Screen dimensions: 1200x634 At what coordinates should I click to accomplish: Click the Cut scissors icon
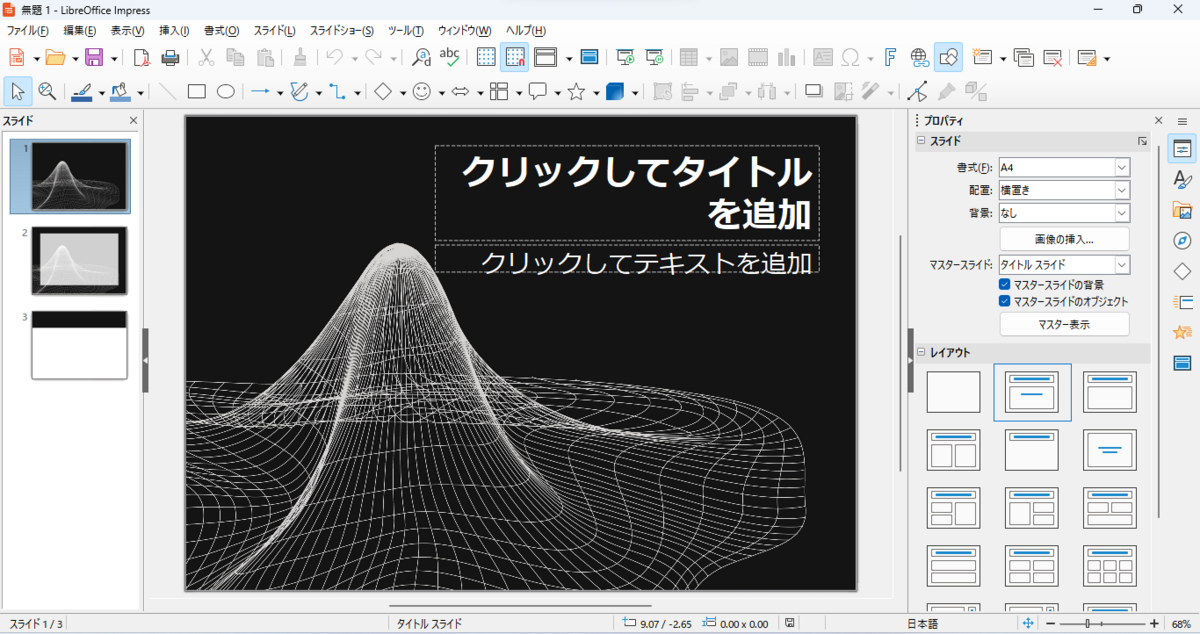(x=207, y=57)
